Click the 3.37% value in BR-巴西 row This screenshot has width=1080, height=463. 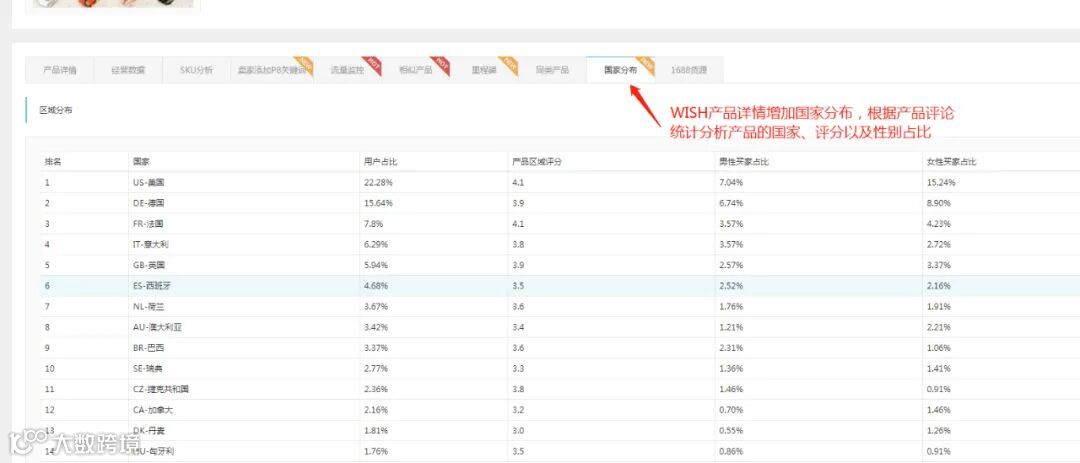pos(376,348)
